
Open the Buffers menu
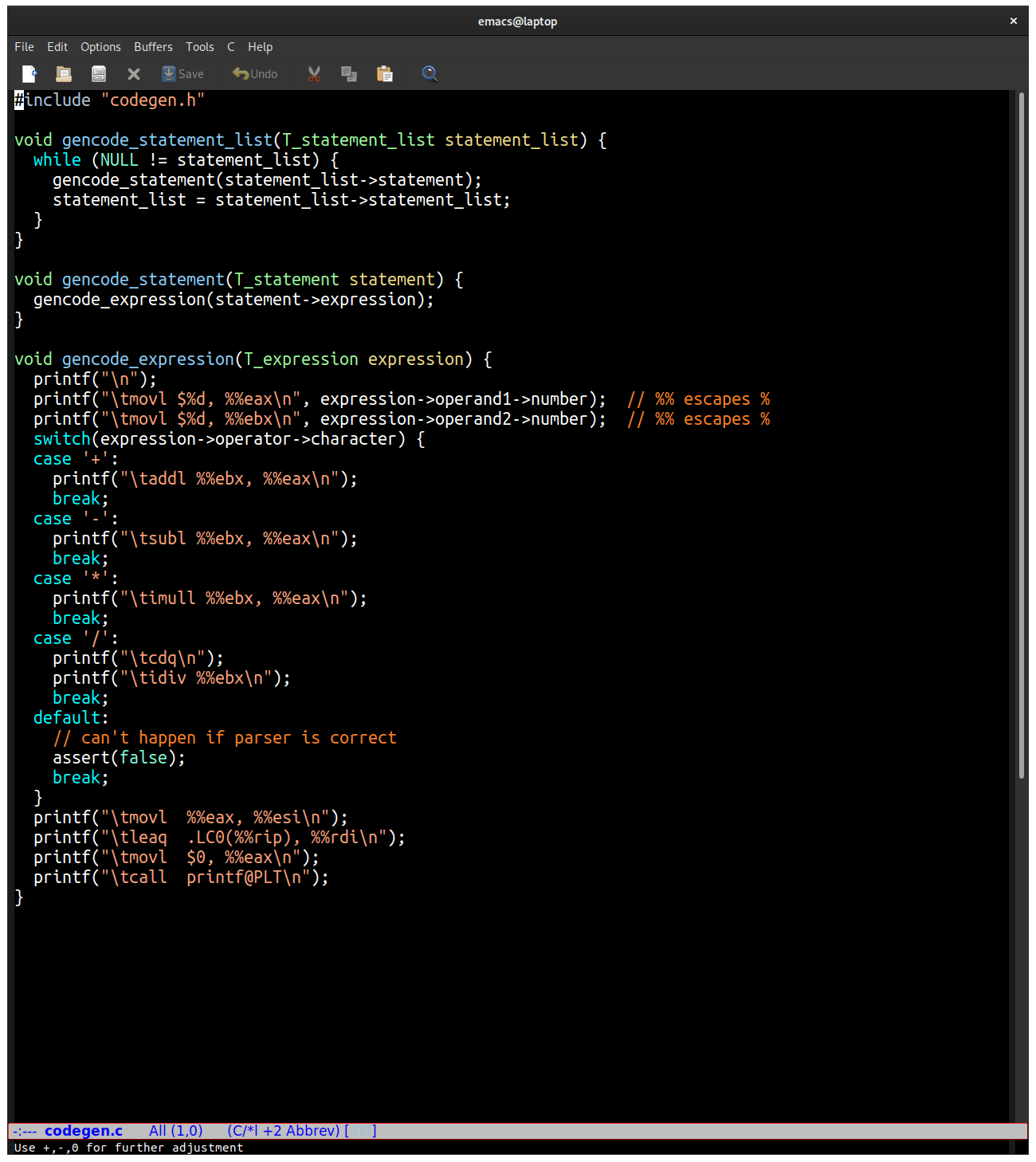pos(153,46)
